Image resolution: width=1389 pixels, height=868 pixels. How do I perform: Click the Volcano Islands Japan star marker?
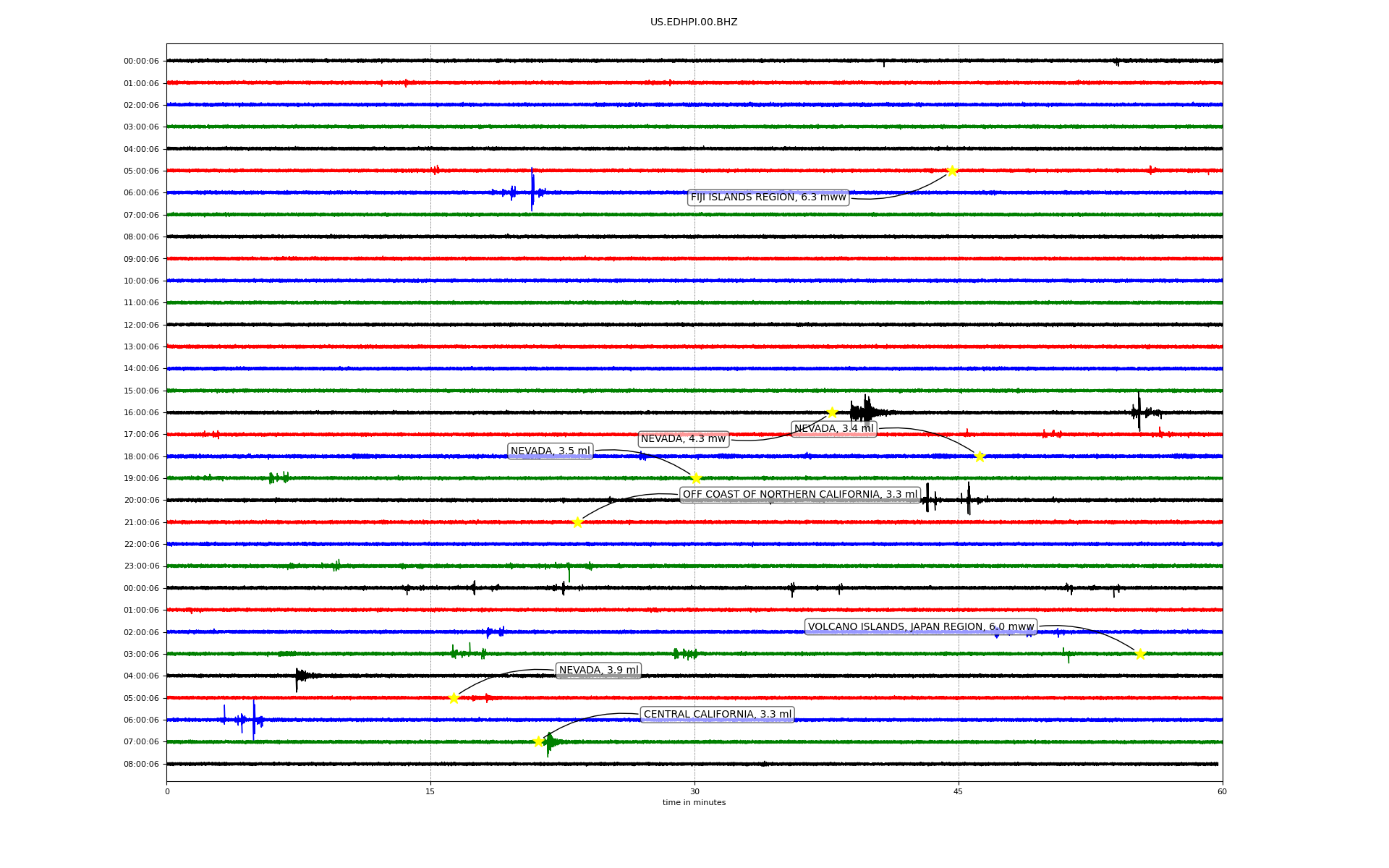(x=1140, y=654)
